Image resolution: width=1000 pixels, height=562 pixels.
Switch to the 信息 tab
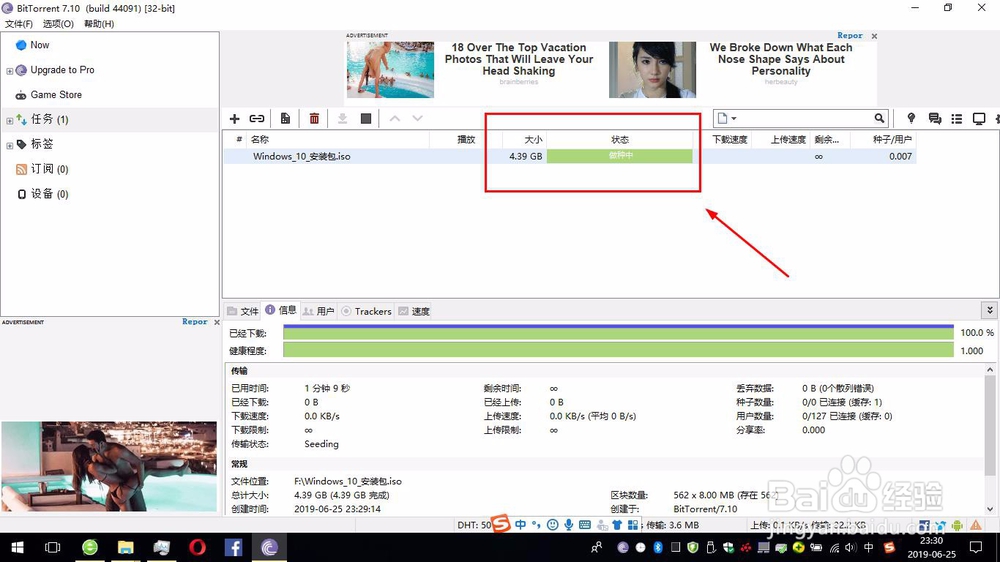pos(281,310)
